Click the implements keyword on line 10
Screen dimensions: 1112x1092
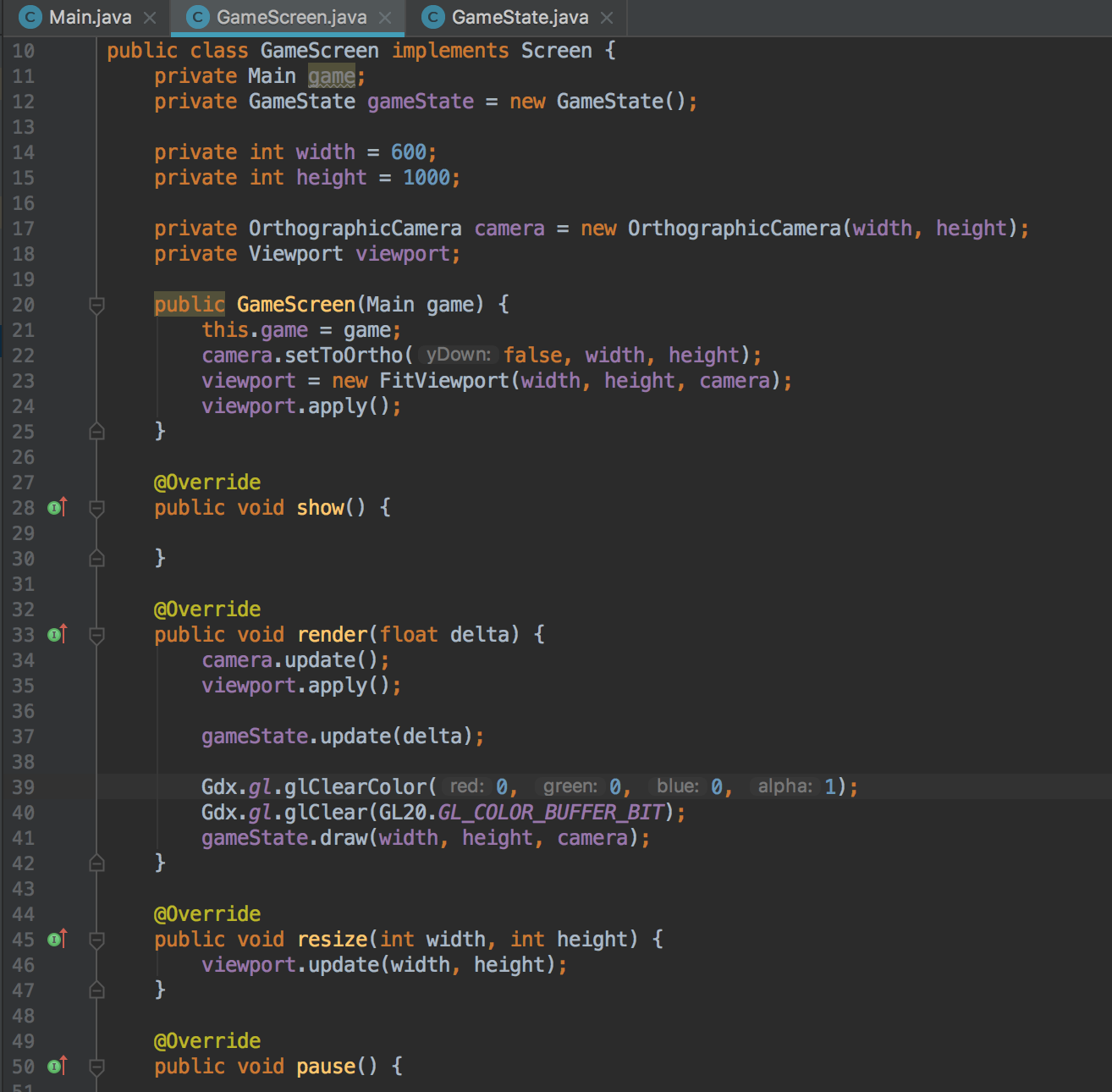(x=450, y=51)
